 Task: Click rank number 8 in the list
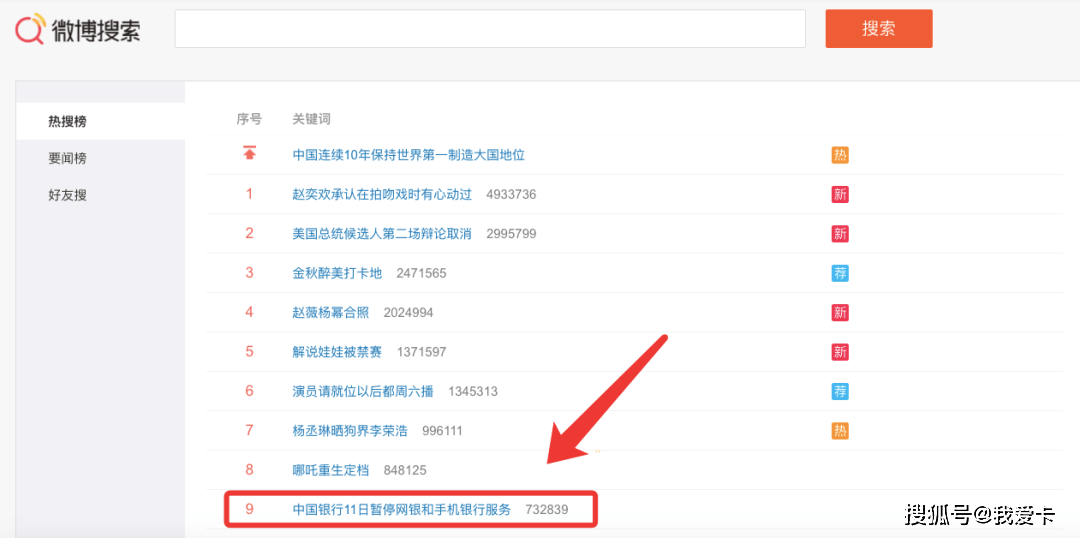pos(249,470)
